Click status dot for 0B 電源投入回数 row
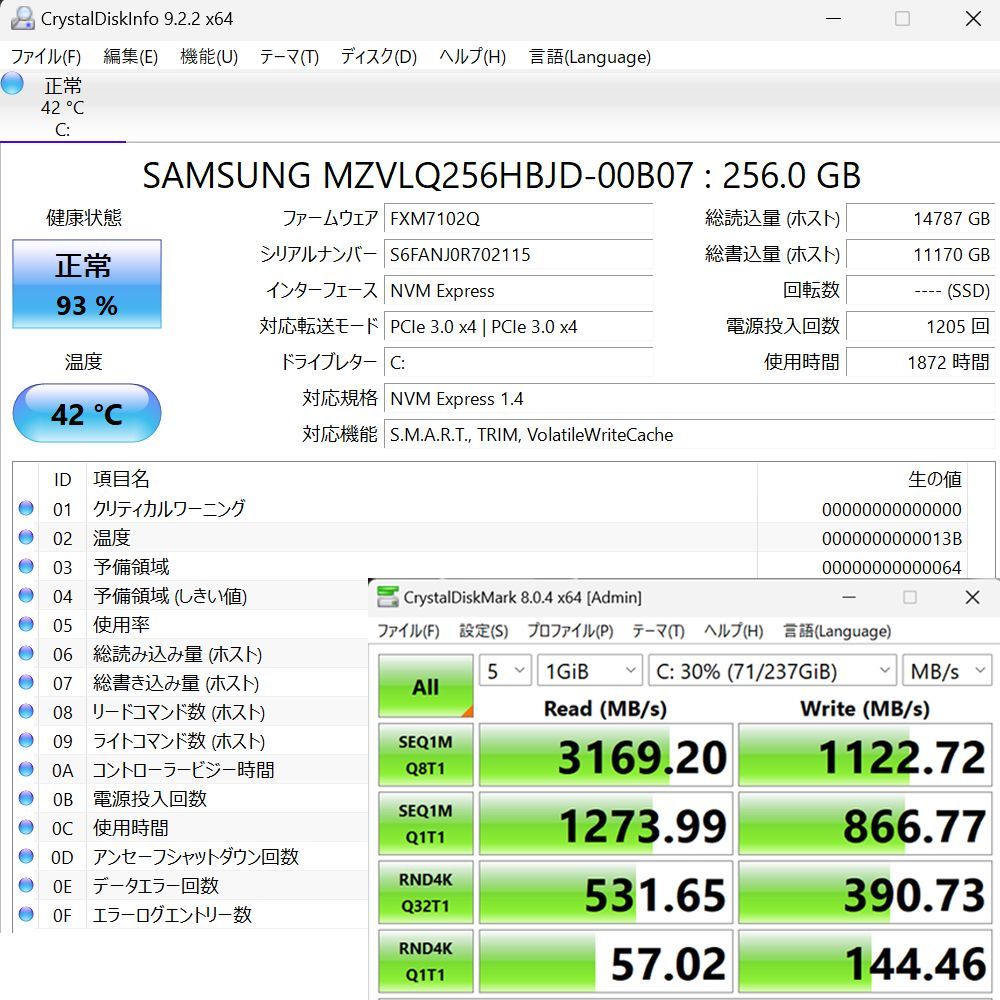The width and height of the screenshot is (1000, 1000). (x=26, y=798)
